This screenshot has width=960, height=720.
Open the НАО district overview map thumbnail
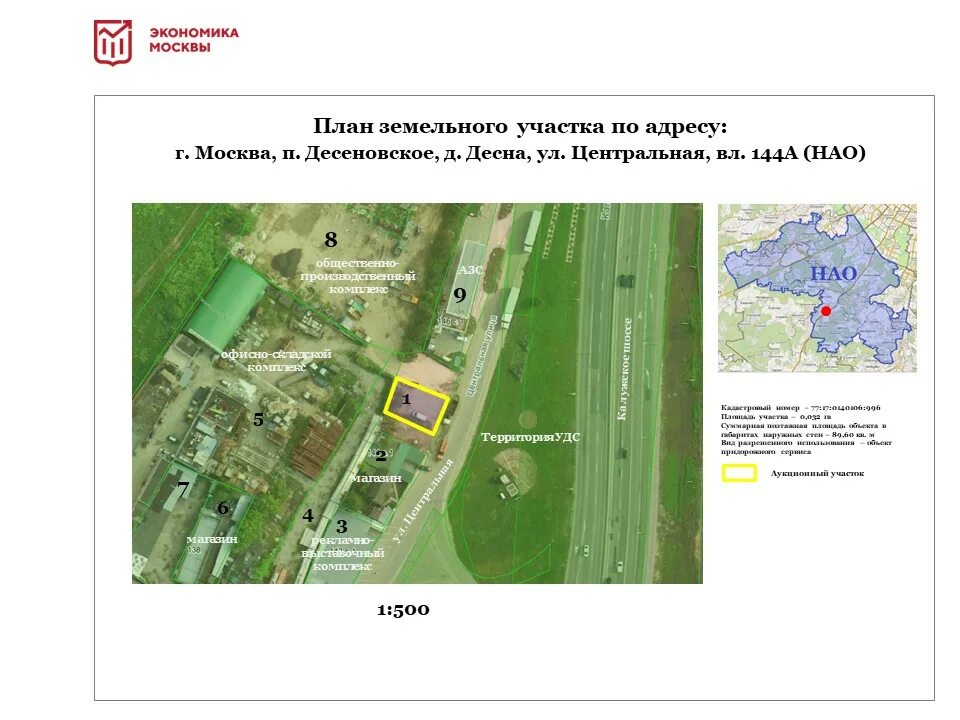817,288
